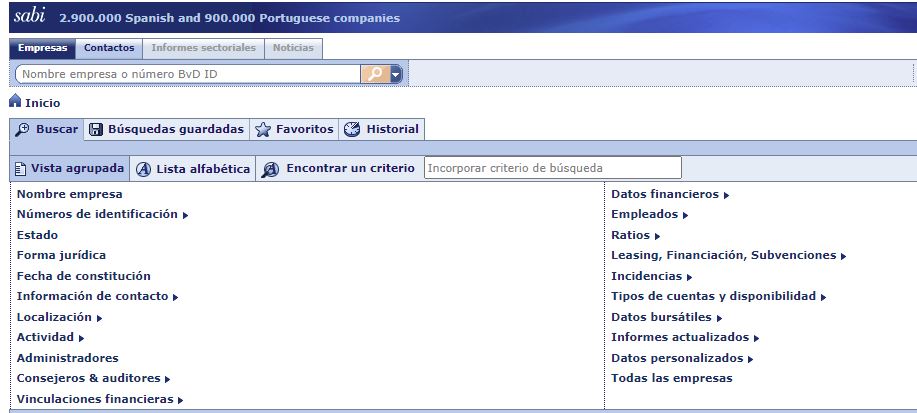Click the Encontrar un criterio icon
This screenshot has width=917, height=413.
pos(270,169)
